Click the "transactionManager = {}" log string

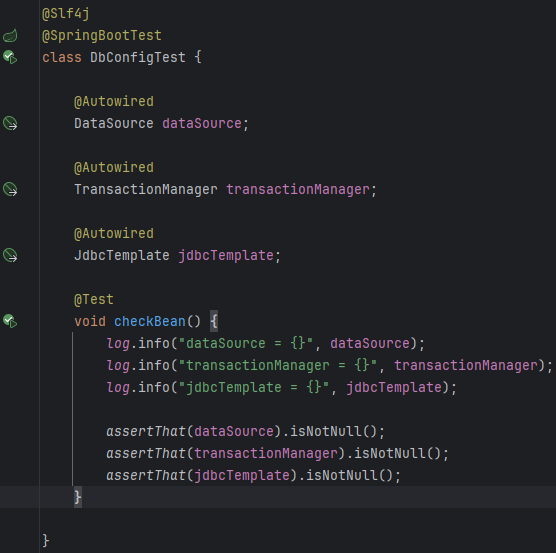tap(277, 365)
